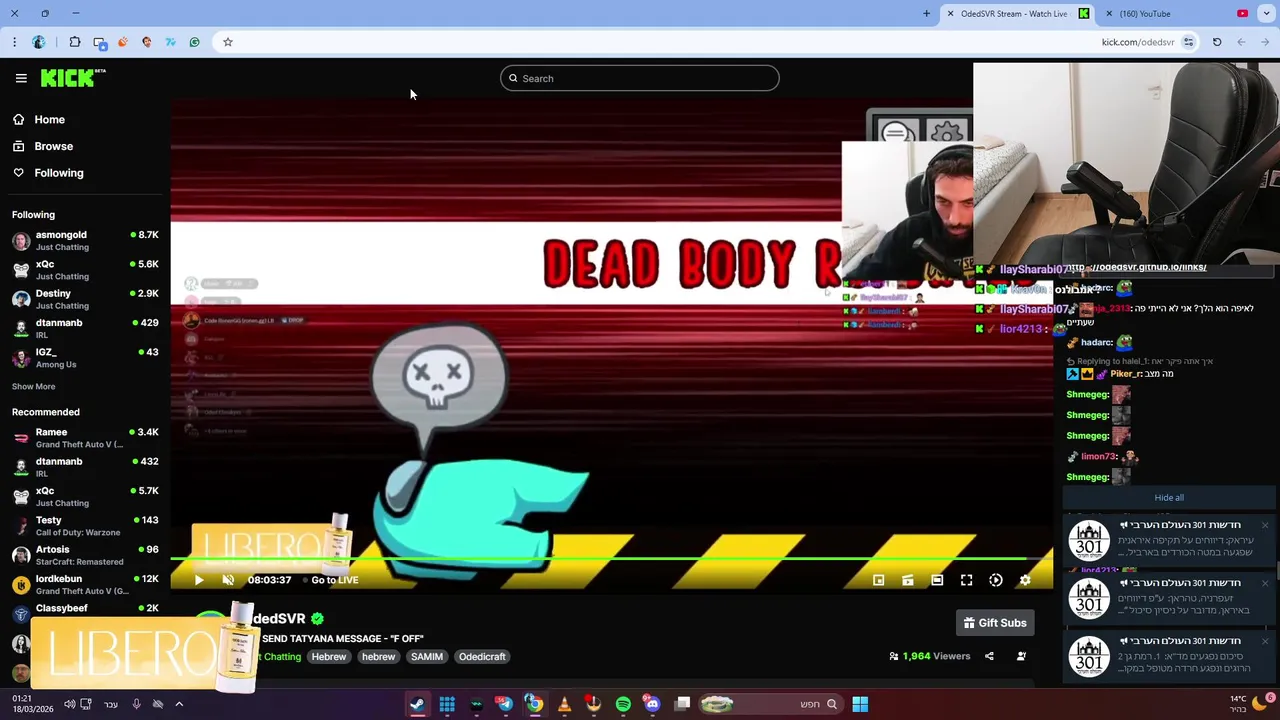This screenshot has height=720, width=1280.
Task: Open VLC from the taskbar
Action: [564, 704]
